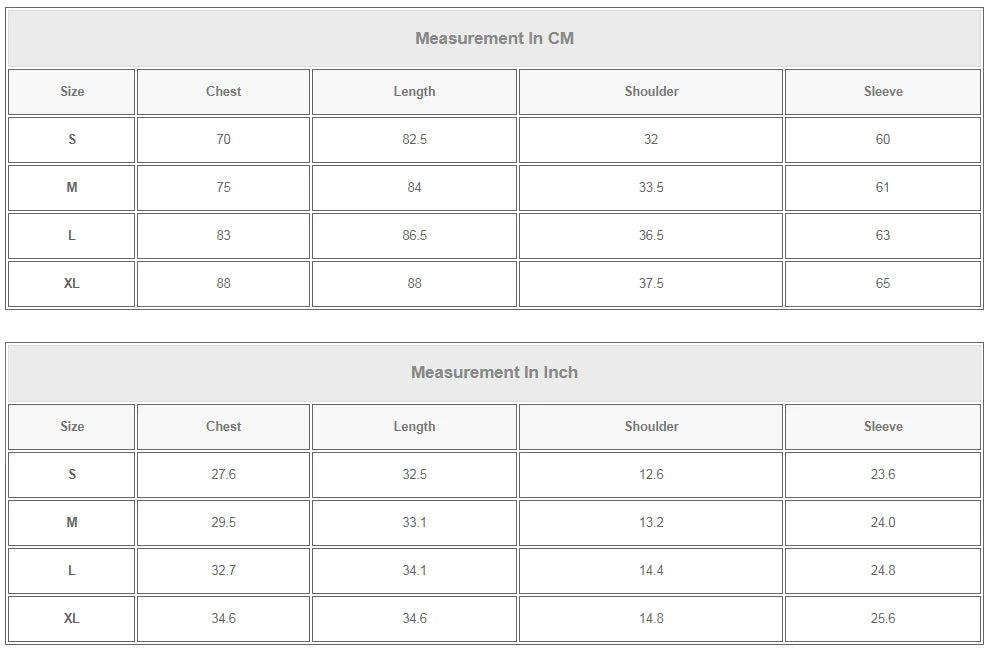Viewport: 998px width, 652px height.
Task: Select the M size label in the Inch table
Action: [x=72, y=523]
